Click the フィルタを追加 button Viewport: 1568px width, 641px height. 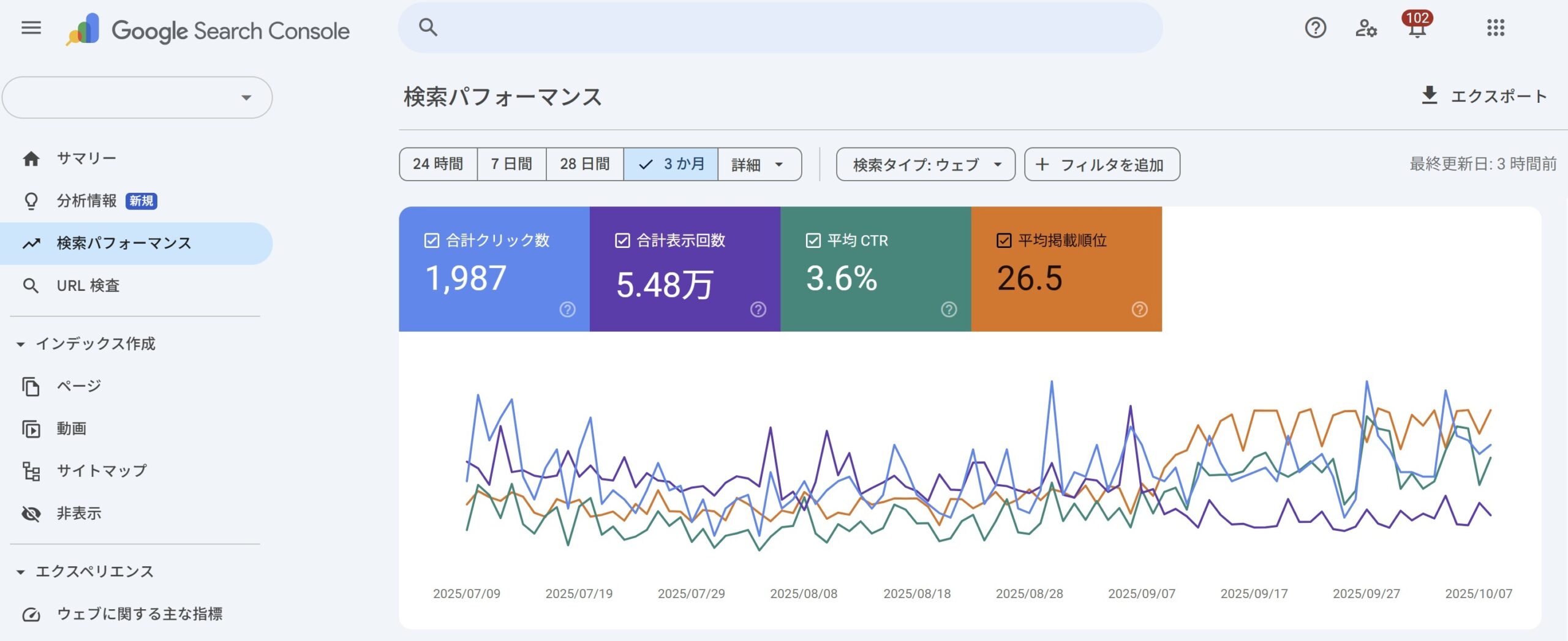1101,165
